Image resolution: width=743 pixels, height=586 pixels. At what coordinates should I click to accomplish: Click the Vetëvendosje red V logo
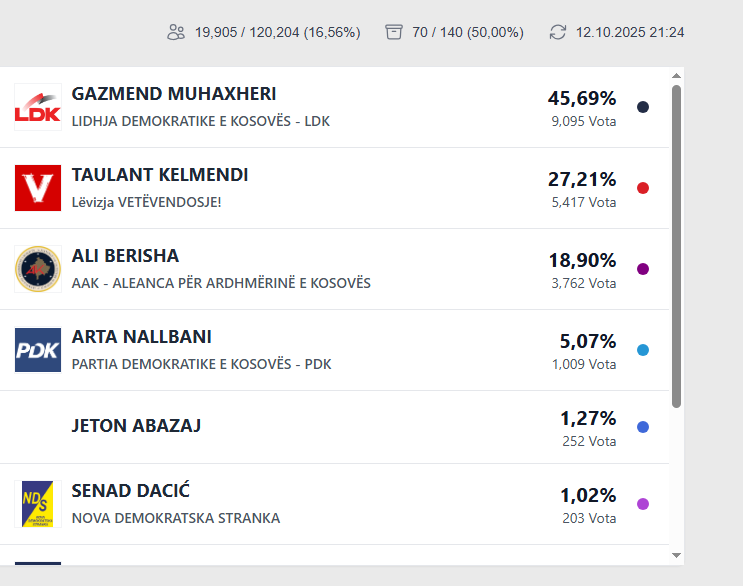pyautogui.click(x=38, y=188)
